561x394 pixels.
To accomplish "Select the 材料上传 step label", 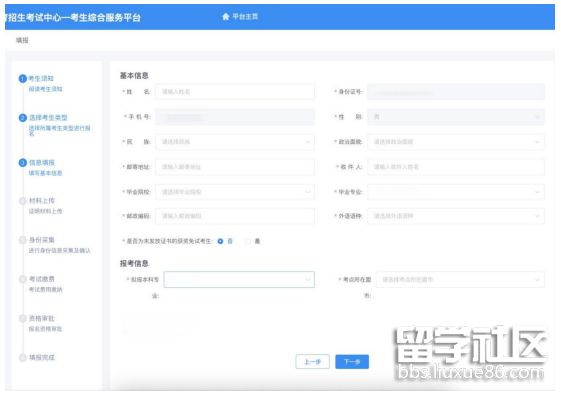I will tap(42, 201).
